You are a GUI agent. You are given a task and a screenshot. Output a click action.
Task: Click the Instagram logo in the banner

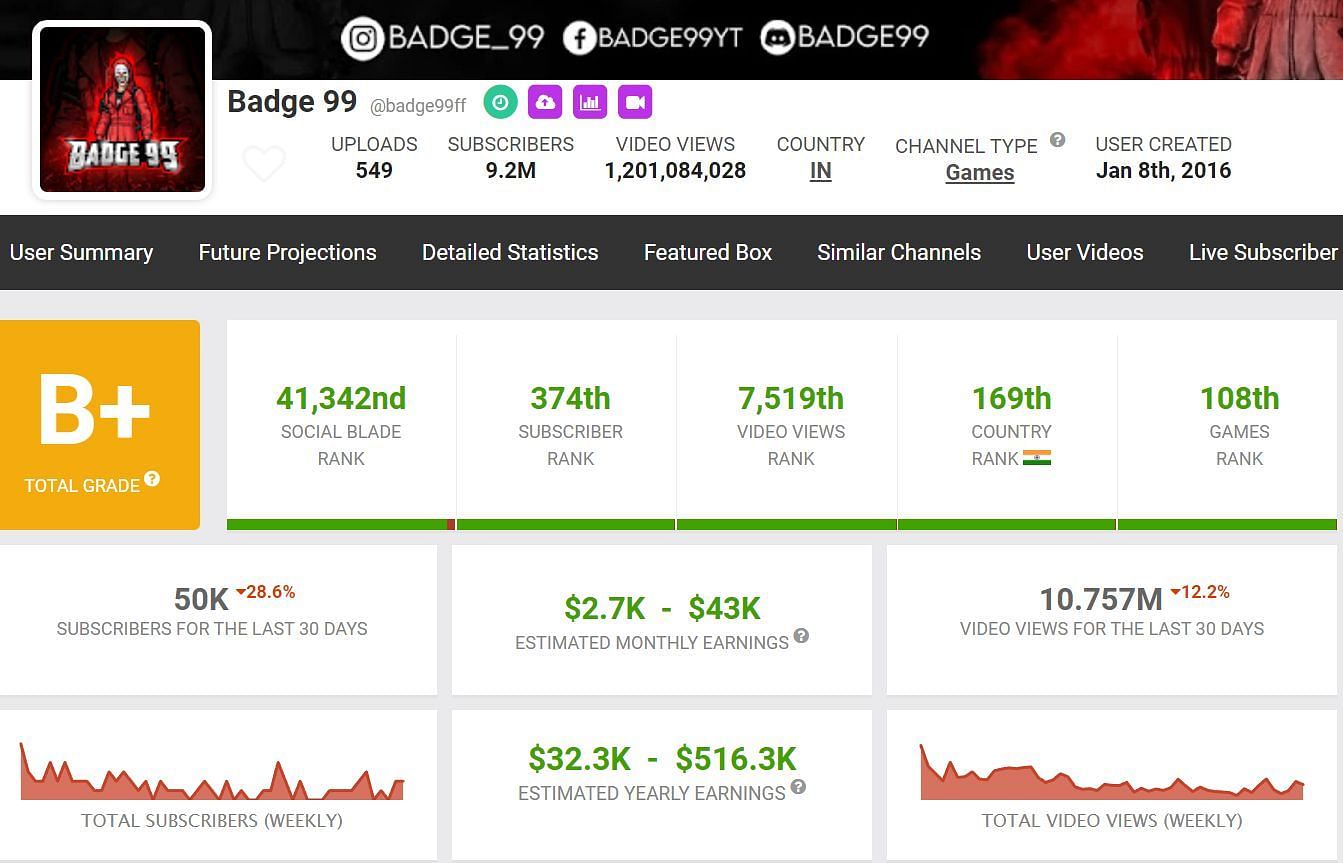[362, 39]
